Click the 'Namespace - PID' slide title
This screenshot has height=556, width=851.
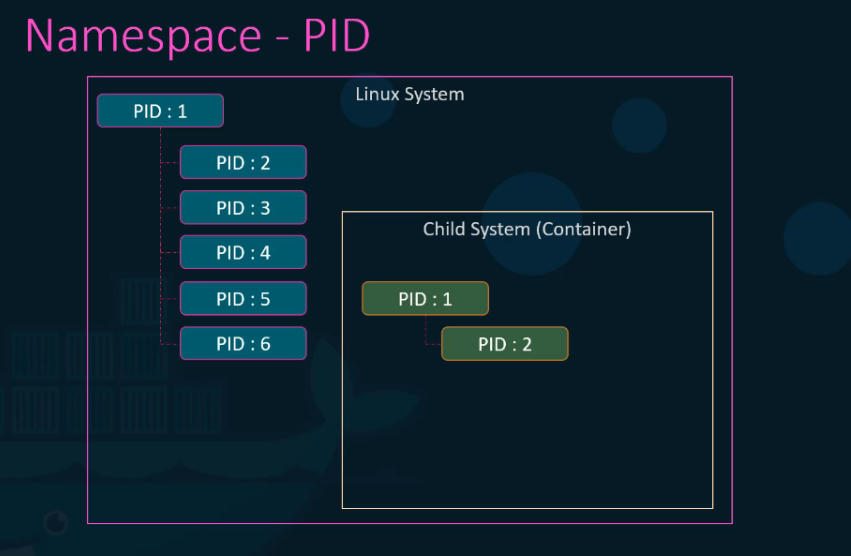tap(198, 36)
